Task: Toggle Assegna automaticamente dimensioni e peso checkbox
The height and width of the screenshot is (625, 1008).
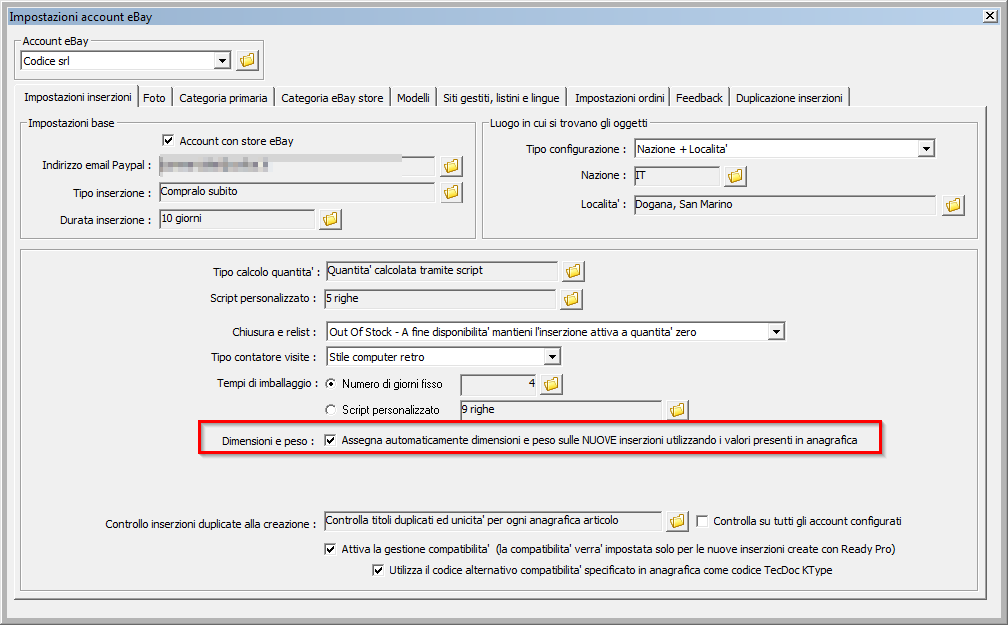Action: pos(330,440)
